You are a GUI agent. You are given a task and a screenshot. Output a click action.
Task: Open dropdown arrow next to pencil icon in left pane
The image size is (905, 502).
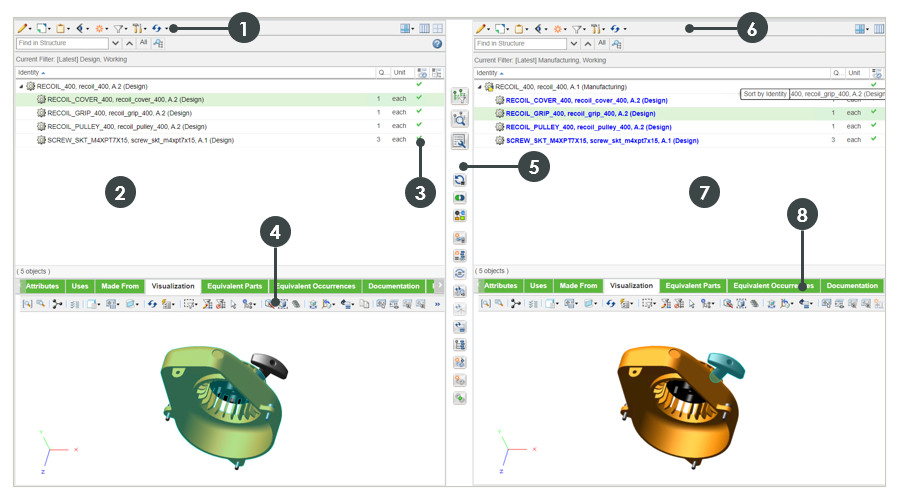pos(28,29)
